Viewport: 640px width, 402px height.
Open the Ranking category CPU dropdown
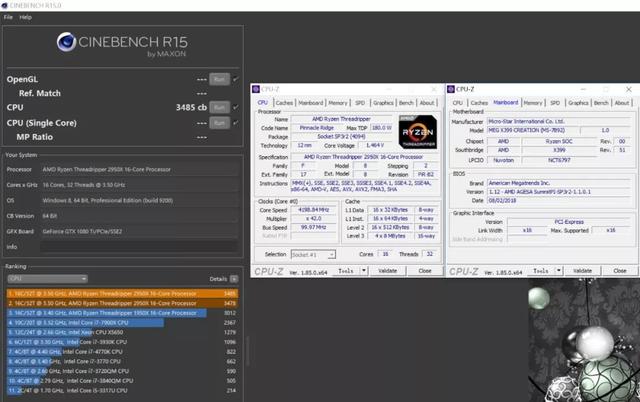(47, 279)
